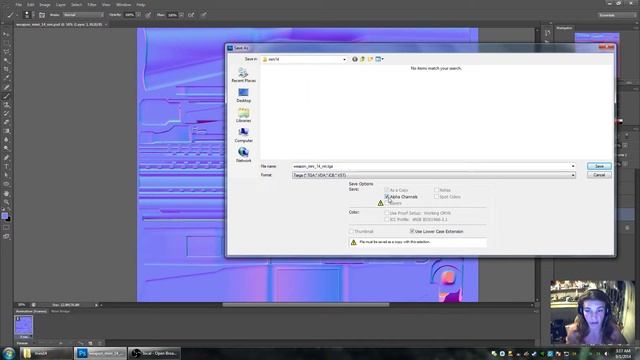Viewport: 640px width, 360px height.
Task: Toggle the brush panel button in options bar
Action: (42, 15)
